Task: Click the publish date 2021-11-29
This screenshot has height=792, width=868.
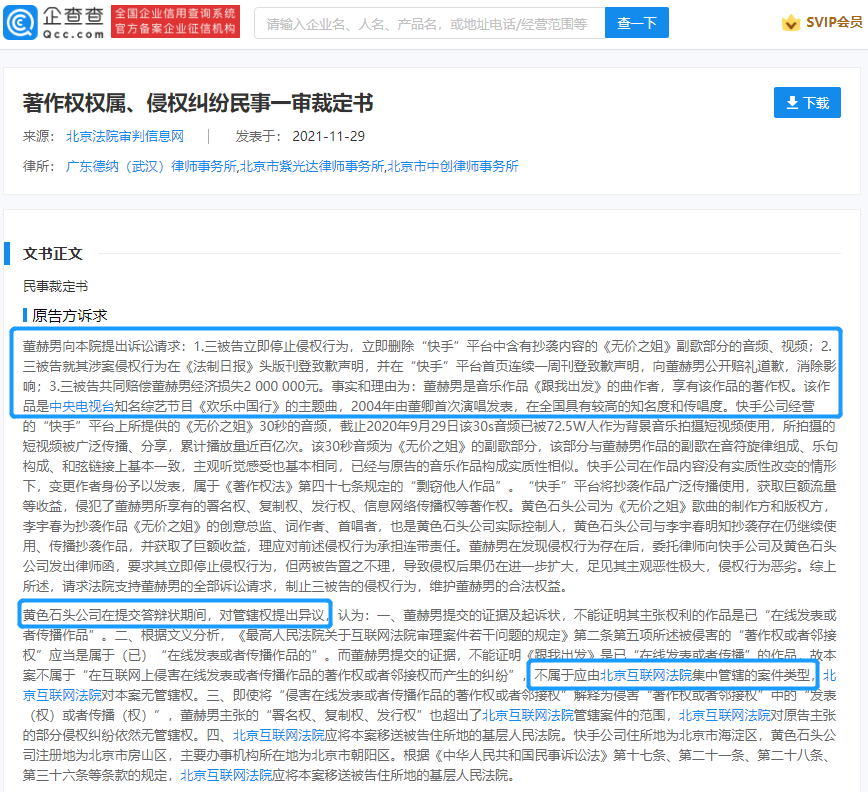Action: (x=328, y=136)
